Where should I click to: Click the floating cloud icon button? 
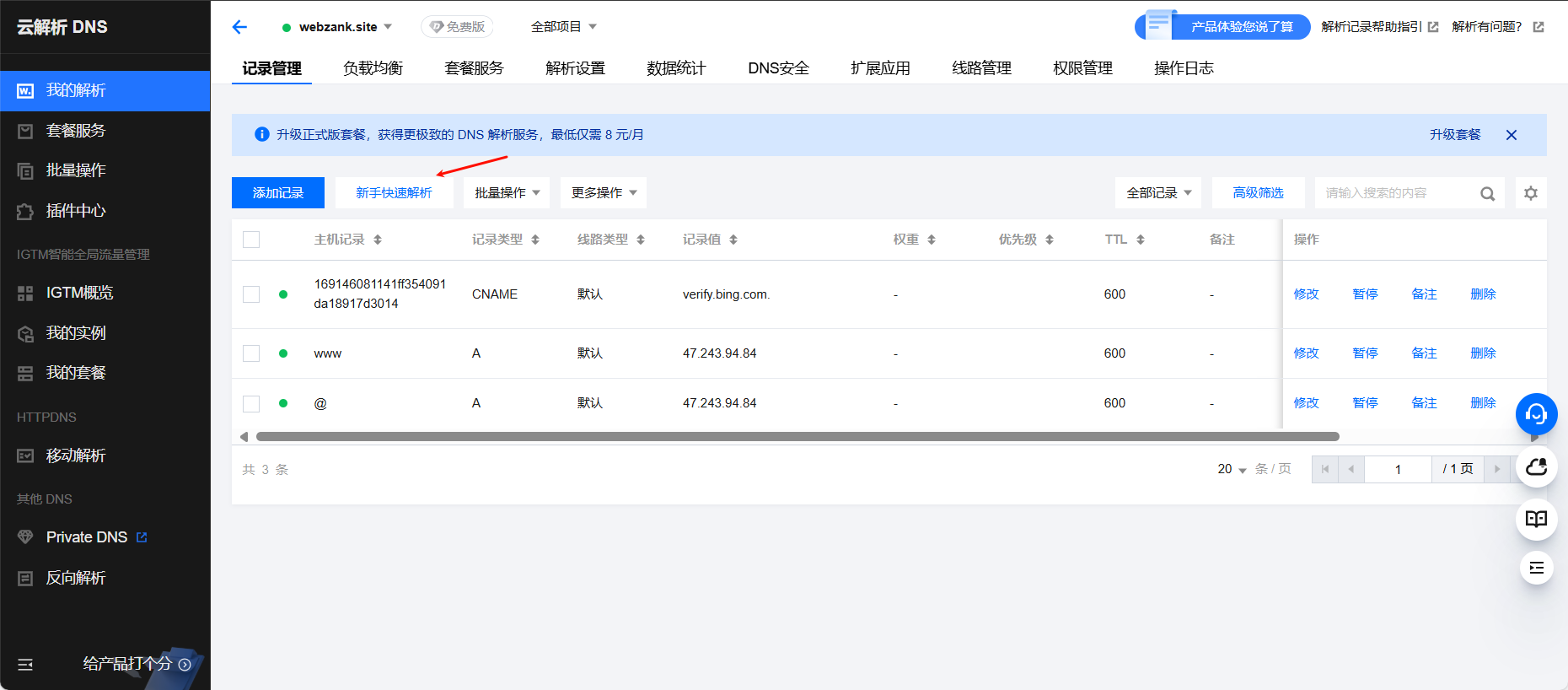1536,466
